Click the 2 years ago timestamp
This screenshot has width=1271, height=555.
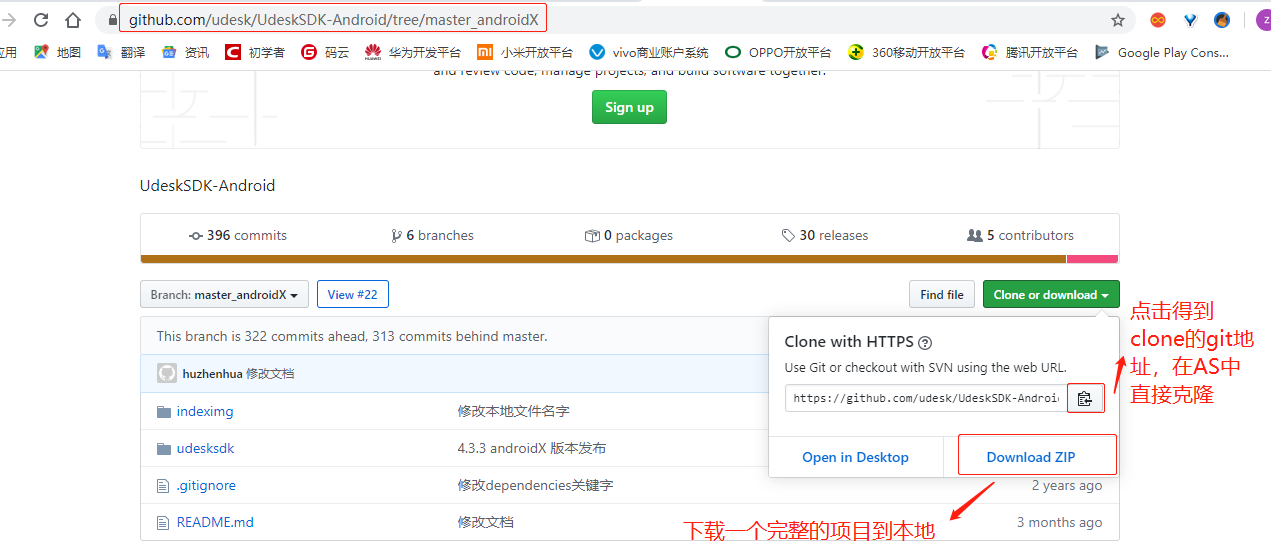[1067, 485]
